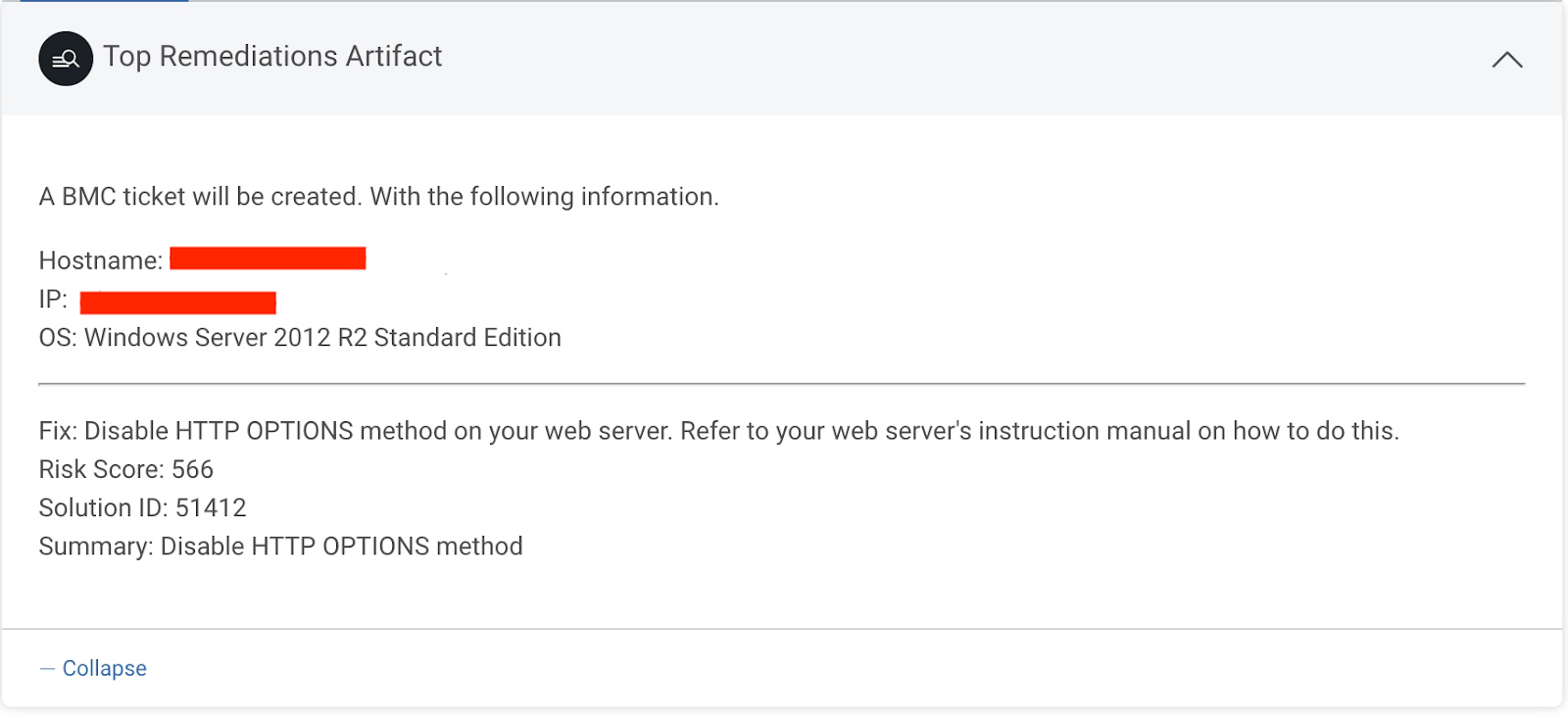Click the IP label
1568x716 pixels.
click(x=53, y=300)
